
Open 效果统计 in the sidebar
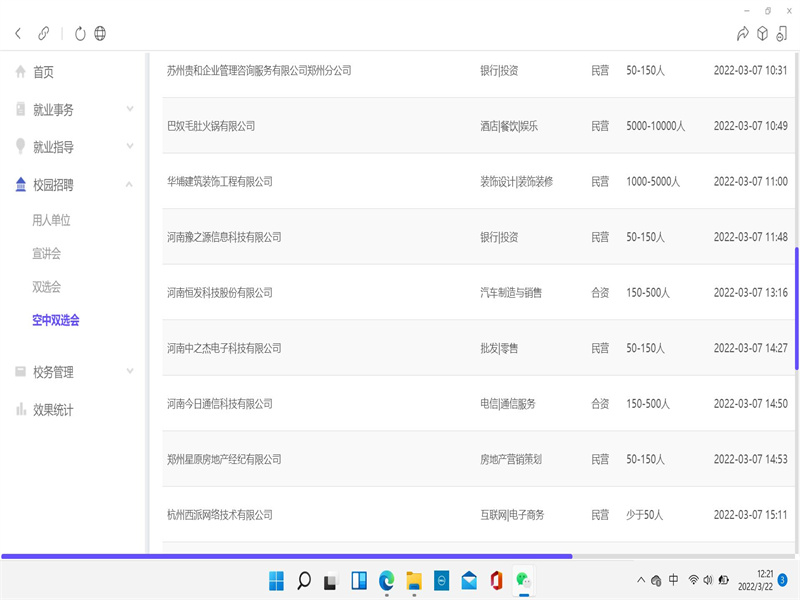53,409
